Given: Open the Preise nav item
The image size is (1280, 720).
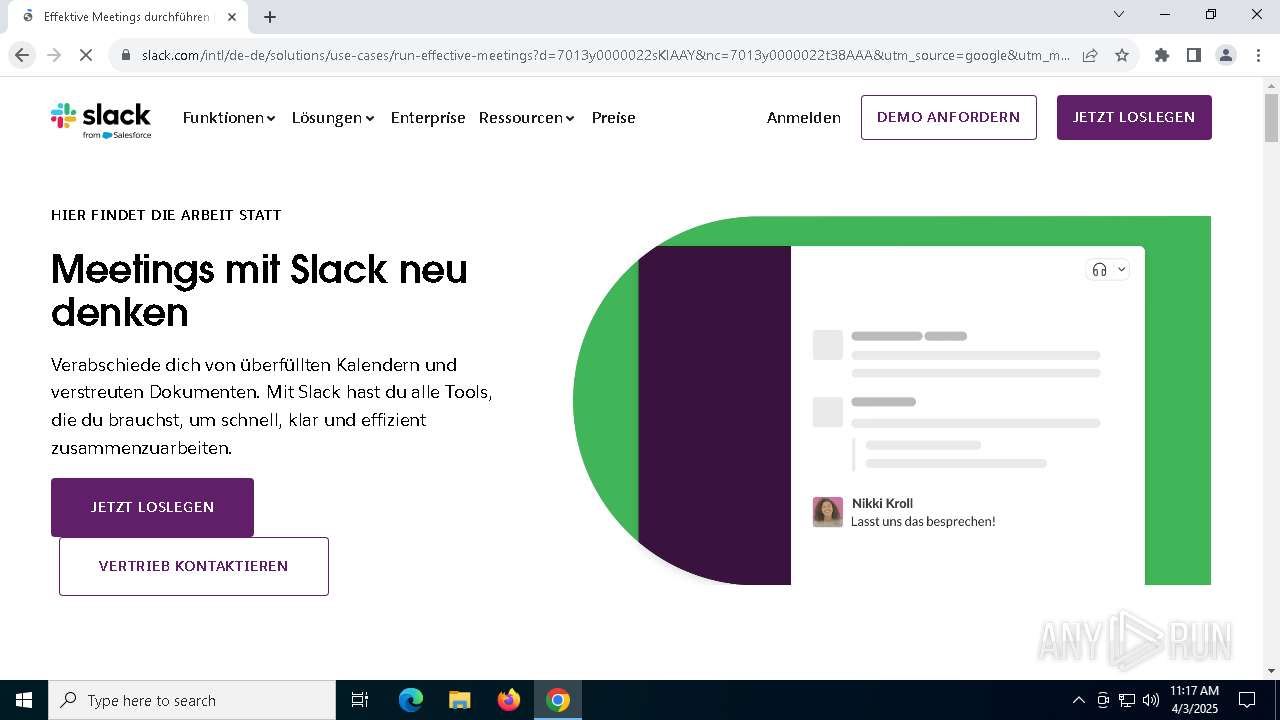Looking at the screenshot, I should coord(614,118).
